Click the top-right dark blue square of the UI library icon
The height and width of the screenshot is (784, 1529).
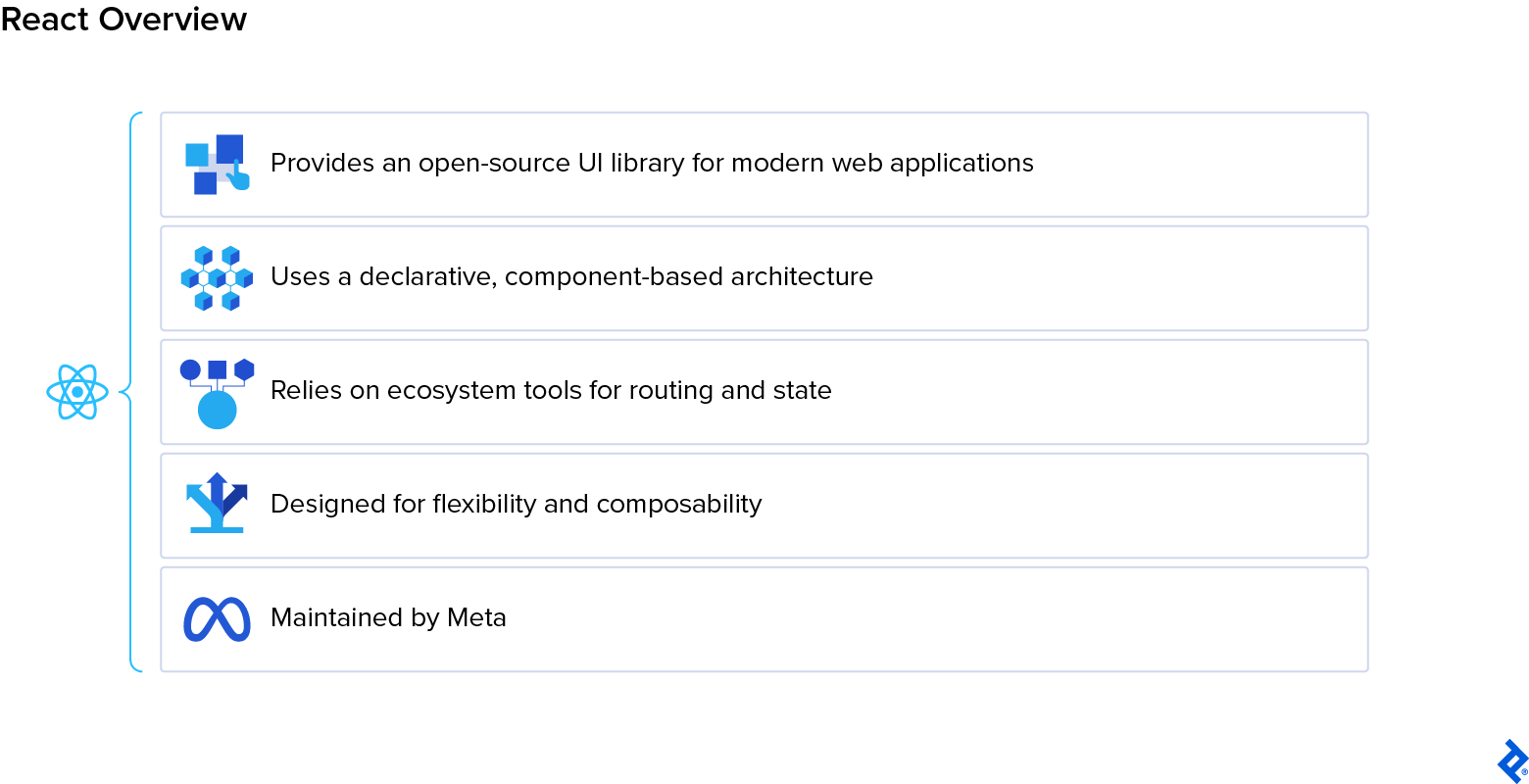pos(229,148)
